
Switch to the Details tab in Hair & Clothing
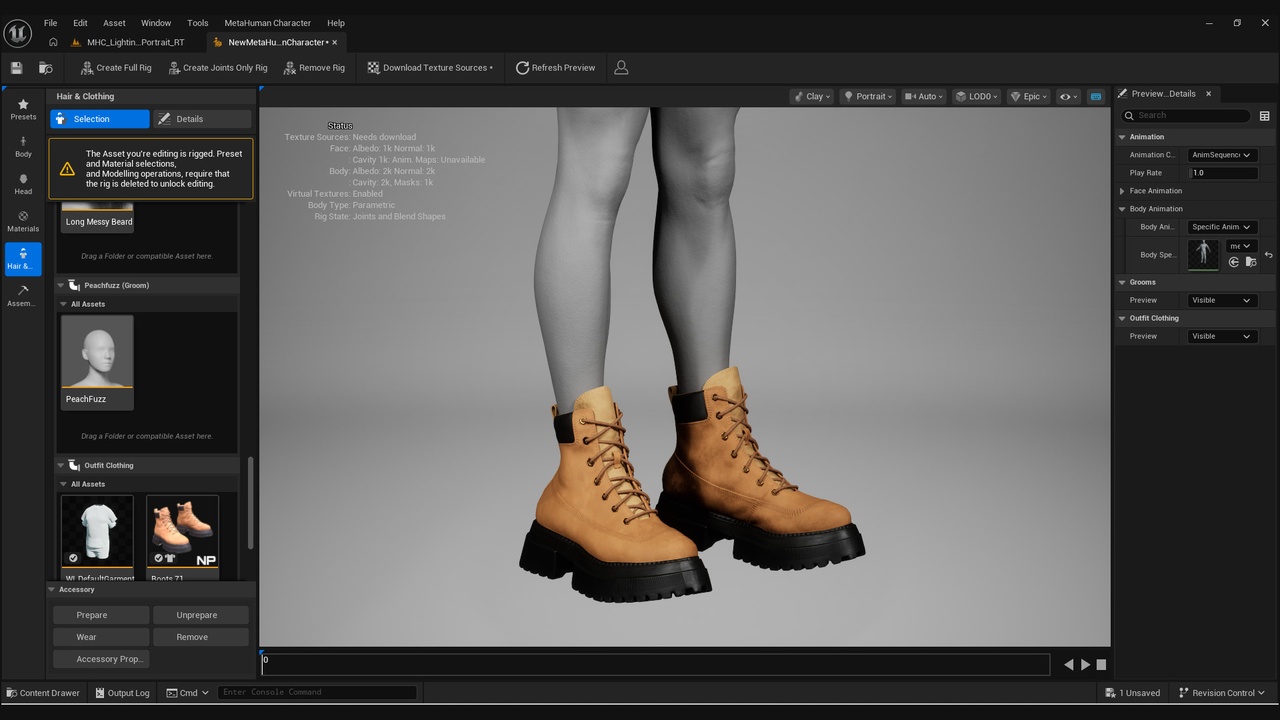click(x=202, y=119)
